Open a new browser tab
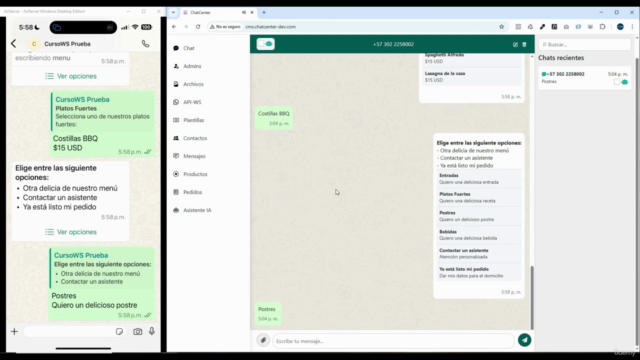 [x=264, y=13]
